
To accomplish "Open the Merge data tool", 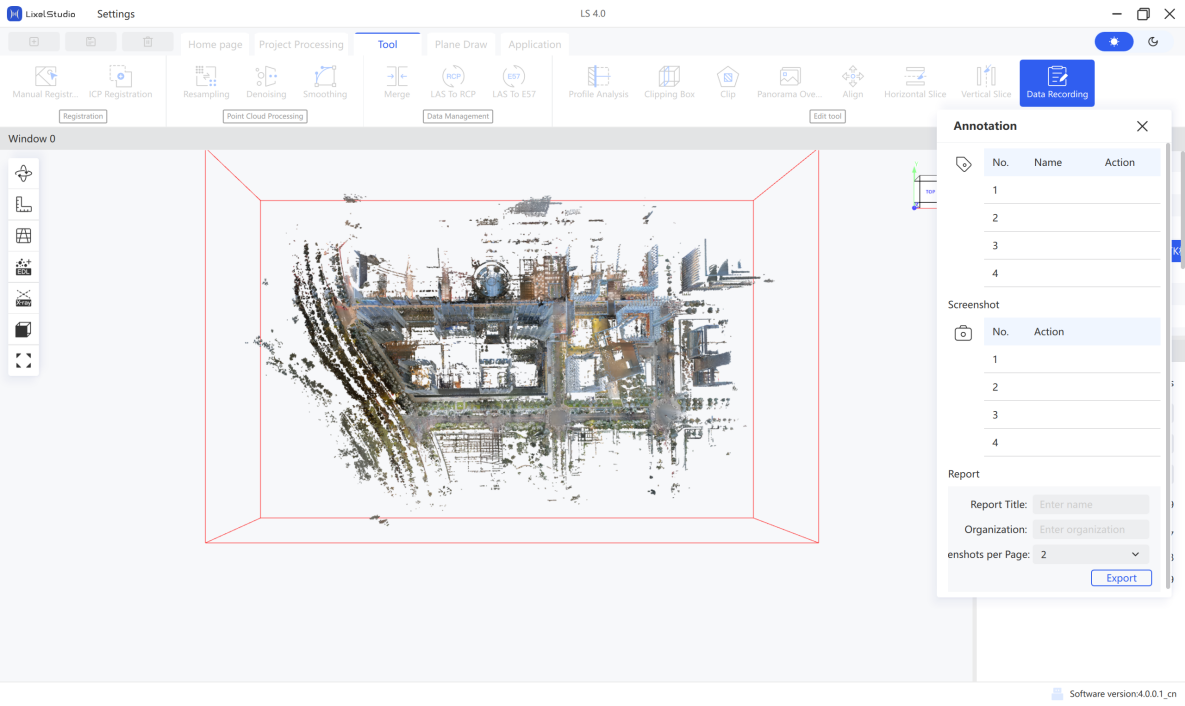I will [x=397, y=82].
